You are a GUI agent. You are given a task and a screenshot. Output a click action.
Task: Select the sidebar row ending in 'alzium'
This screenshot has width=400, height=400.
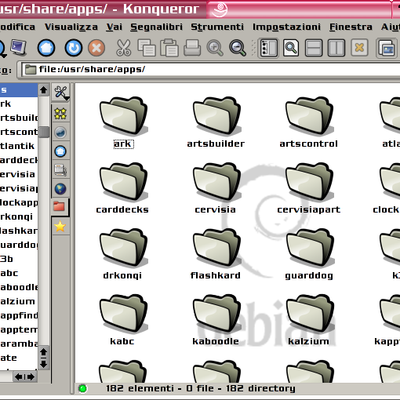pyautogui.click(x=19, y=301)
